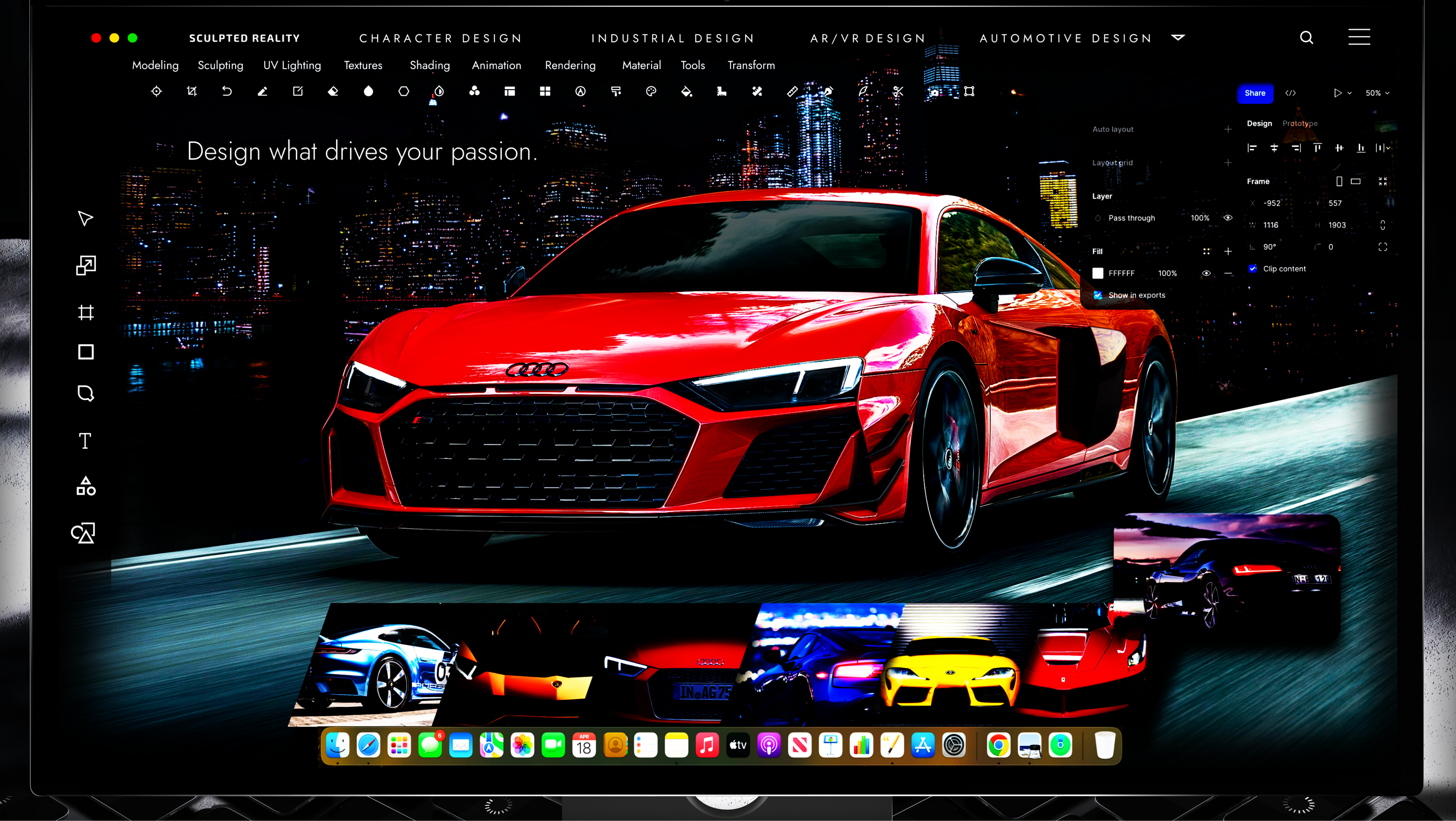
Task: Click the present play button
Action: (x=1338, y=93)
